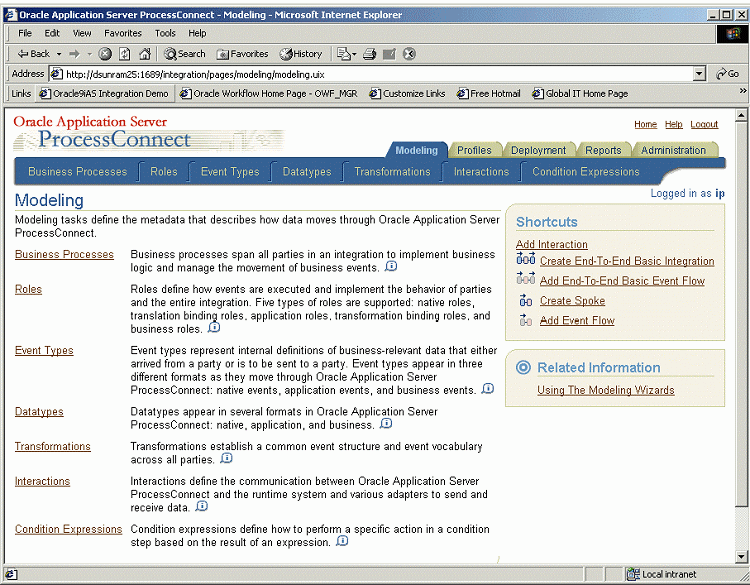750x585 pixels.
Task: Click the Add End-To-End Basic Event Flow icon
Action: [x=526, y=278]
